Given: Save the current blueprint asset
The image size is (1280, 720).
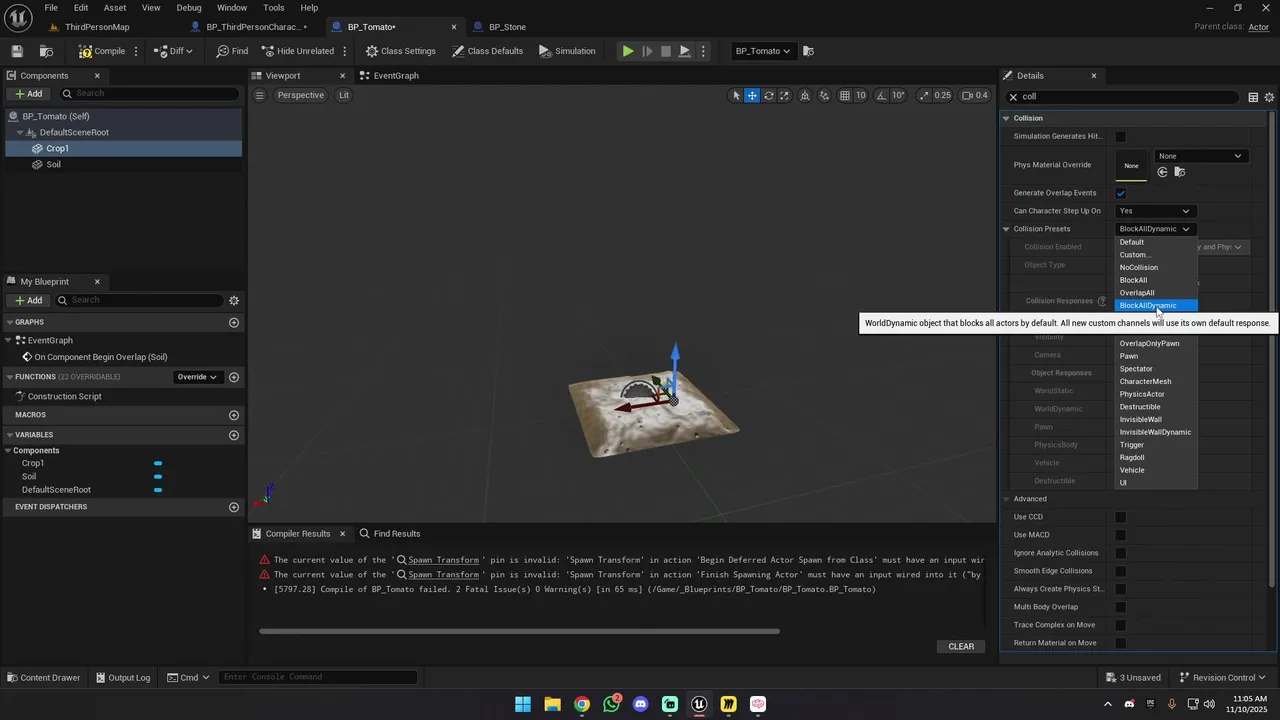Looking at the screenshot, I should (x=17, y=51).
